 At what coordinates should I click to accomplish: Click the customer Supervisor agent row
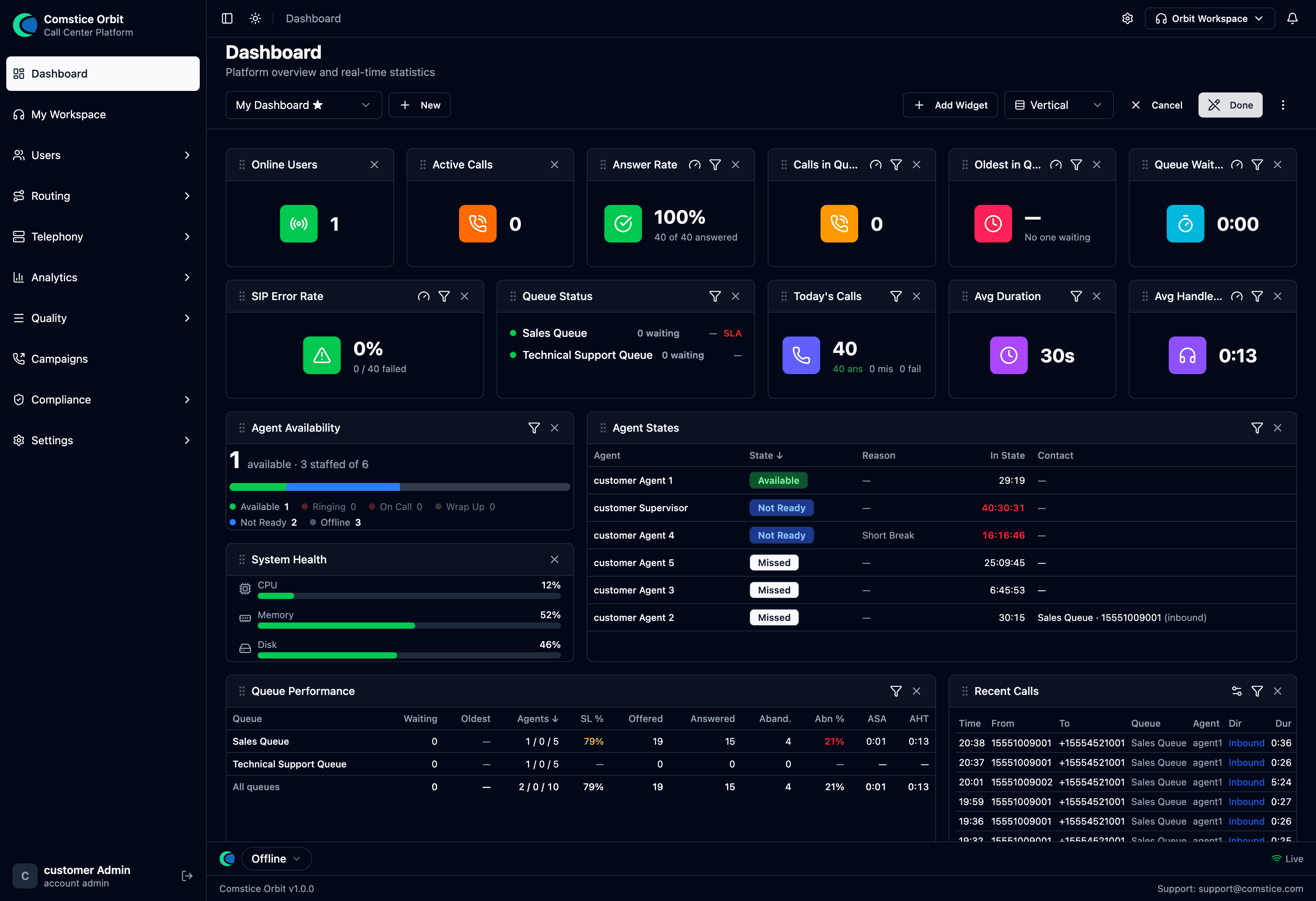(942, 508)
